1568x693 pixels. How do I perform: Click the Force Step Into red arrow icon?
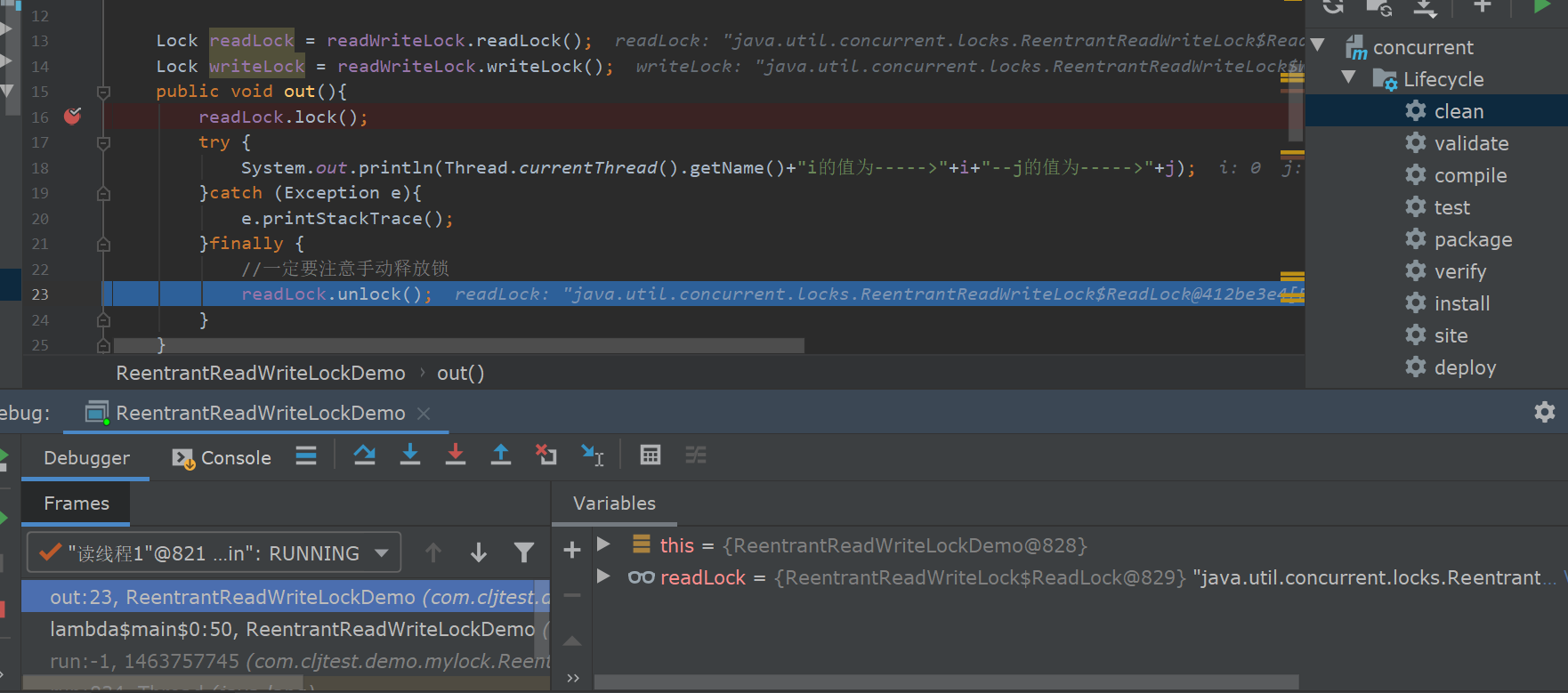(x=455, y=455)
